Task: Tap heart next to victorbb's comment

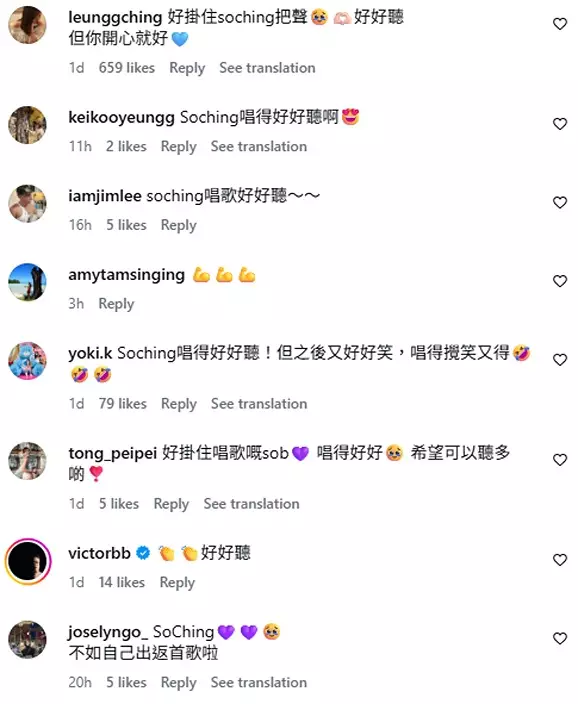Action: [x=560, y=560]
